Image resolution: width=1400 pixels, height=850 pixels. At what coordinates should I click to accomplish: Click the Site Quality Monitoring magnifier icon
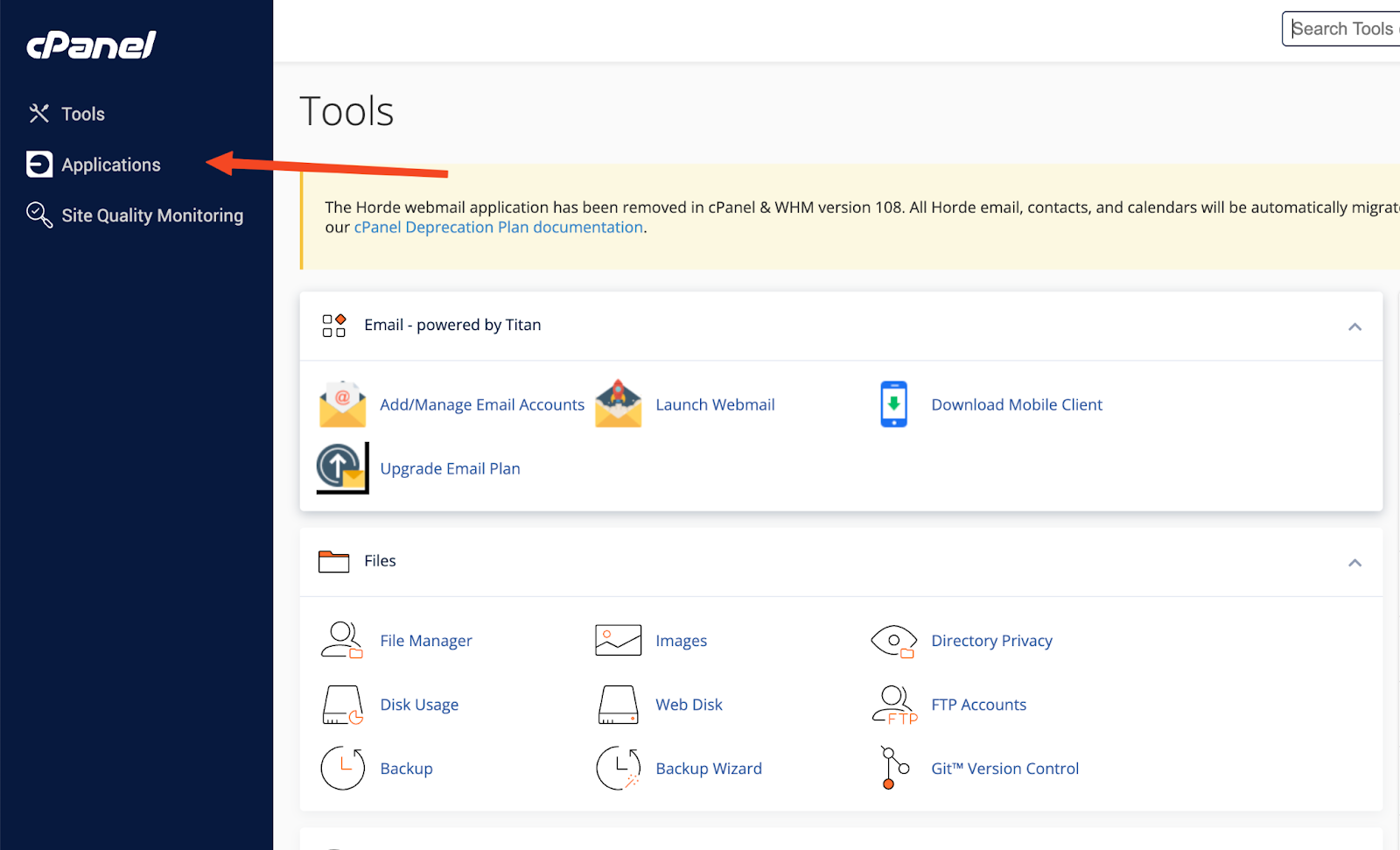39,214
